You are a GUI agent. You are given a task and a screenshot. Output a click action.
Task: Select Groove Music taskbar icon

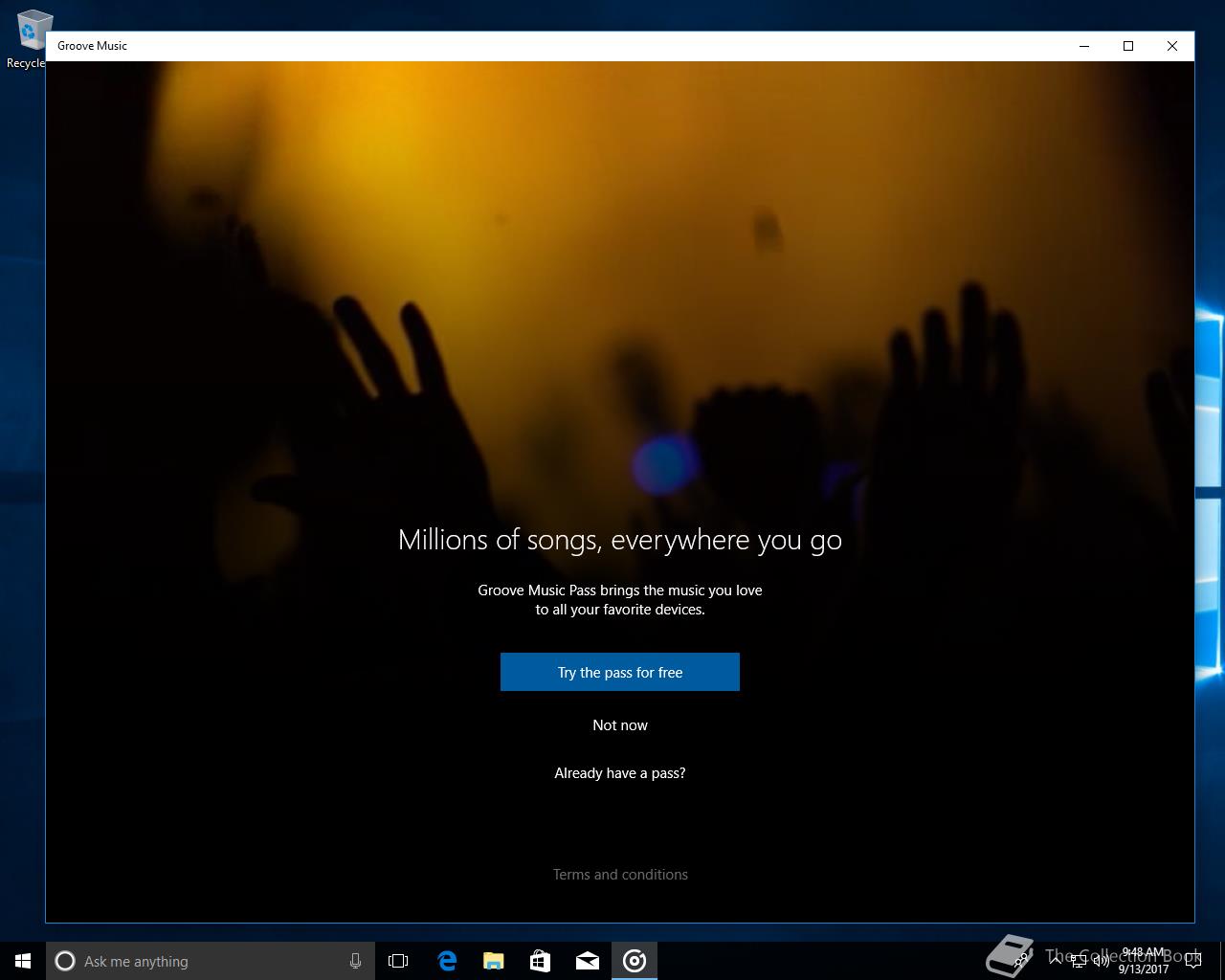[x=635, y=961]
